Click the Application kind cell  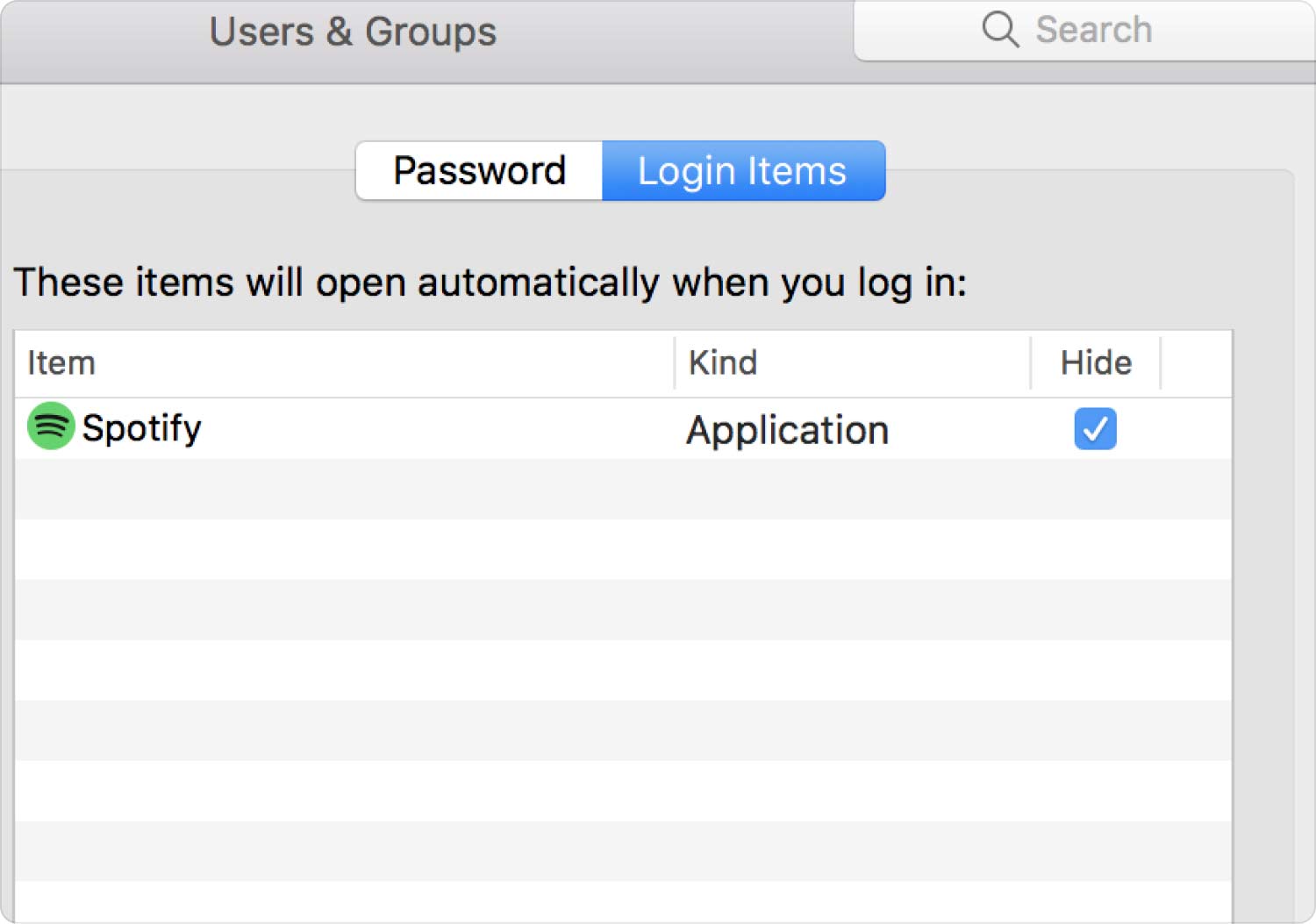(787, 430)
